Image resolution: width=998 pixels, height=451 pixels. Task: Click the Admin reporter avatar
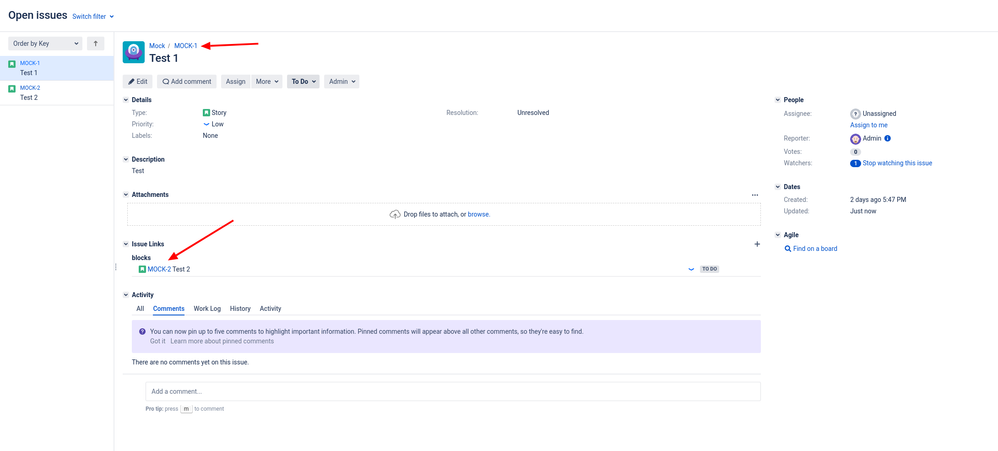(855, 138)
